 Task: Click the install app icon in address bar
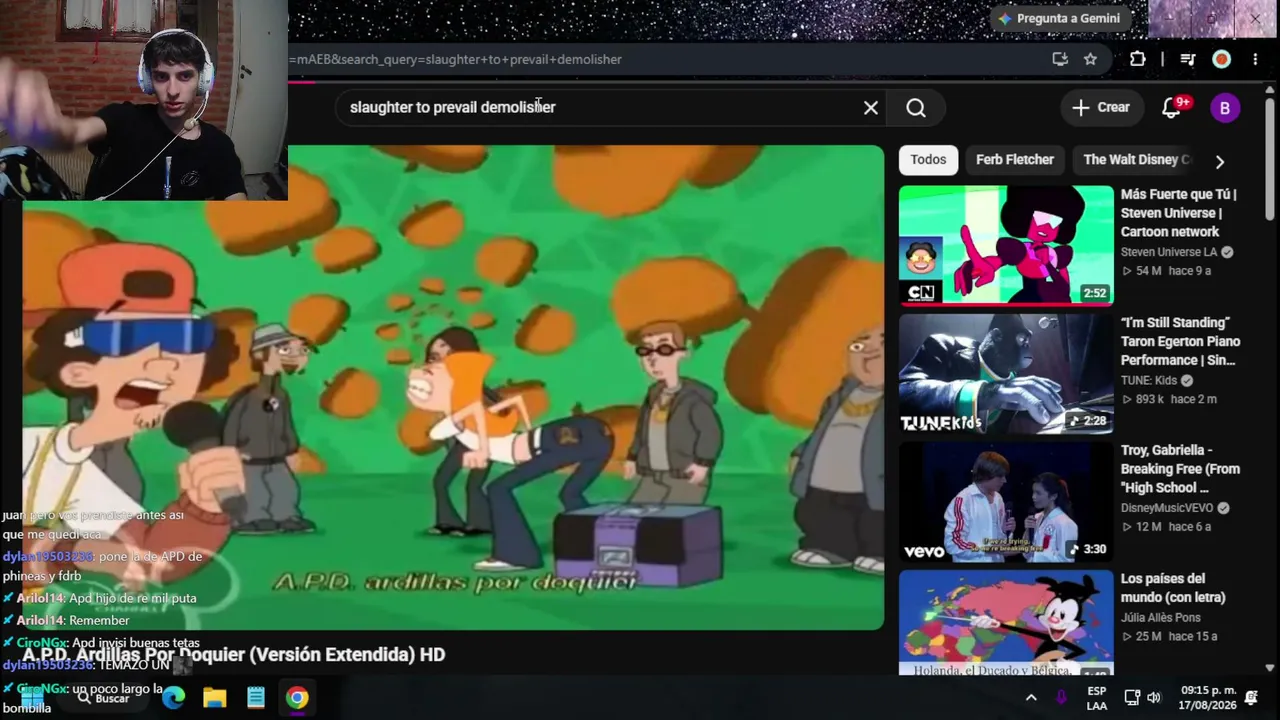tap(1060, 59)
